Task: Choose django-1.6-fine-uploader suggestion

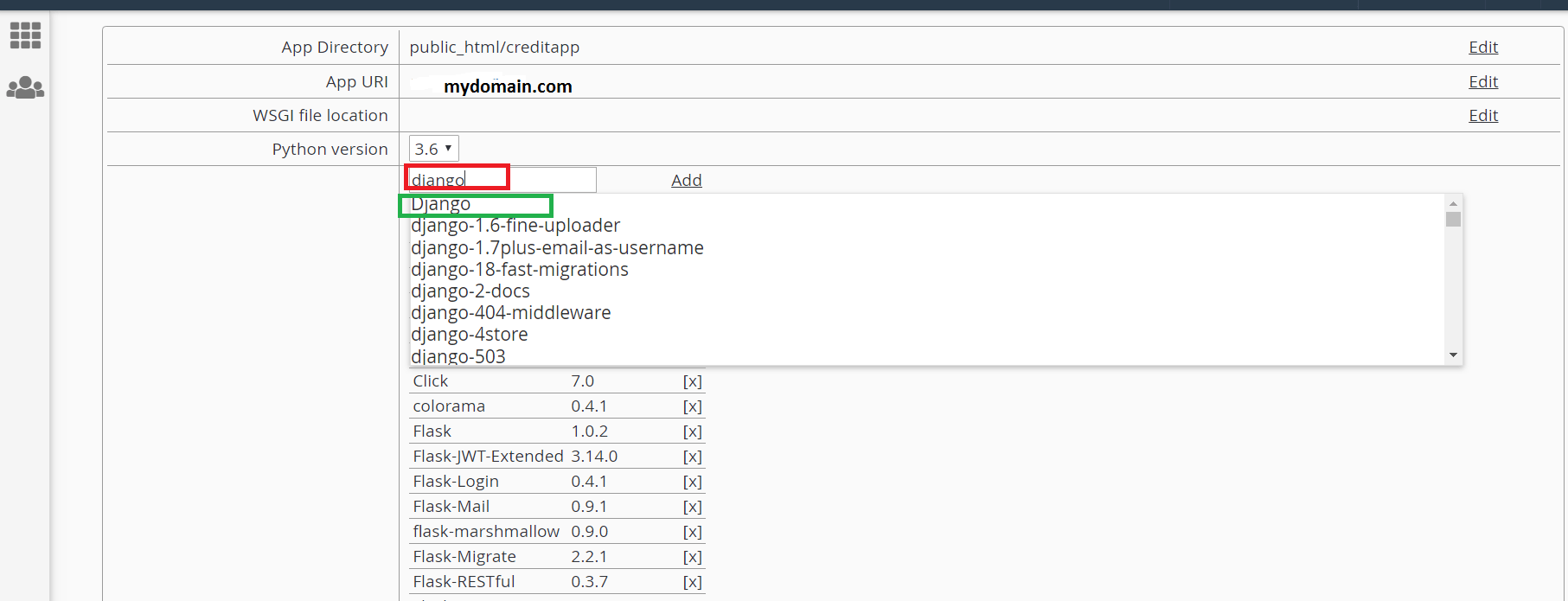Action: click(x=515, y=226)
